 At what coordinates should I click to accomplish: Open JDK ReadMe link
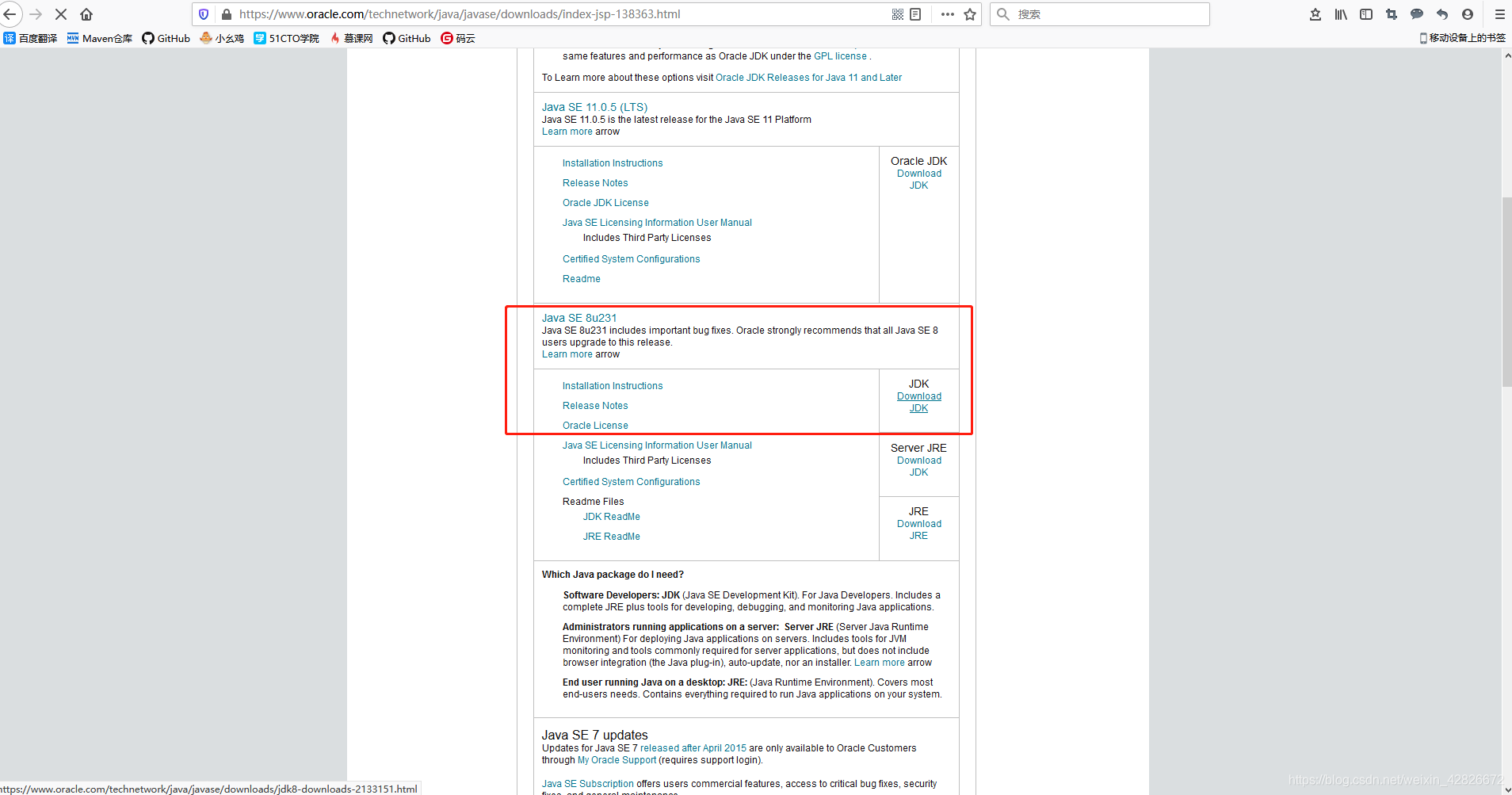coord(612,517)
